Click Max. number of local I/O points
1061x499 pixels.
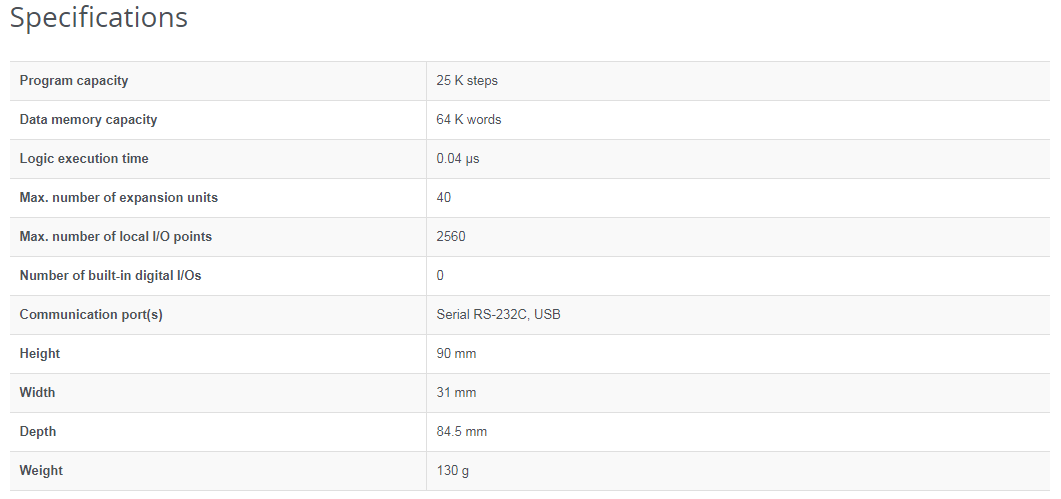pos(116,237)
